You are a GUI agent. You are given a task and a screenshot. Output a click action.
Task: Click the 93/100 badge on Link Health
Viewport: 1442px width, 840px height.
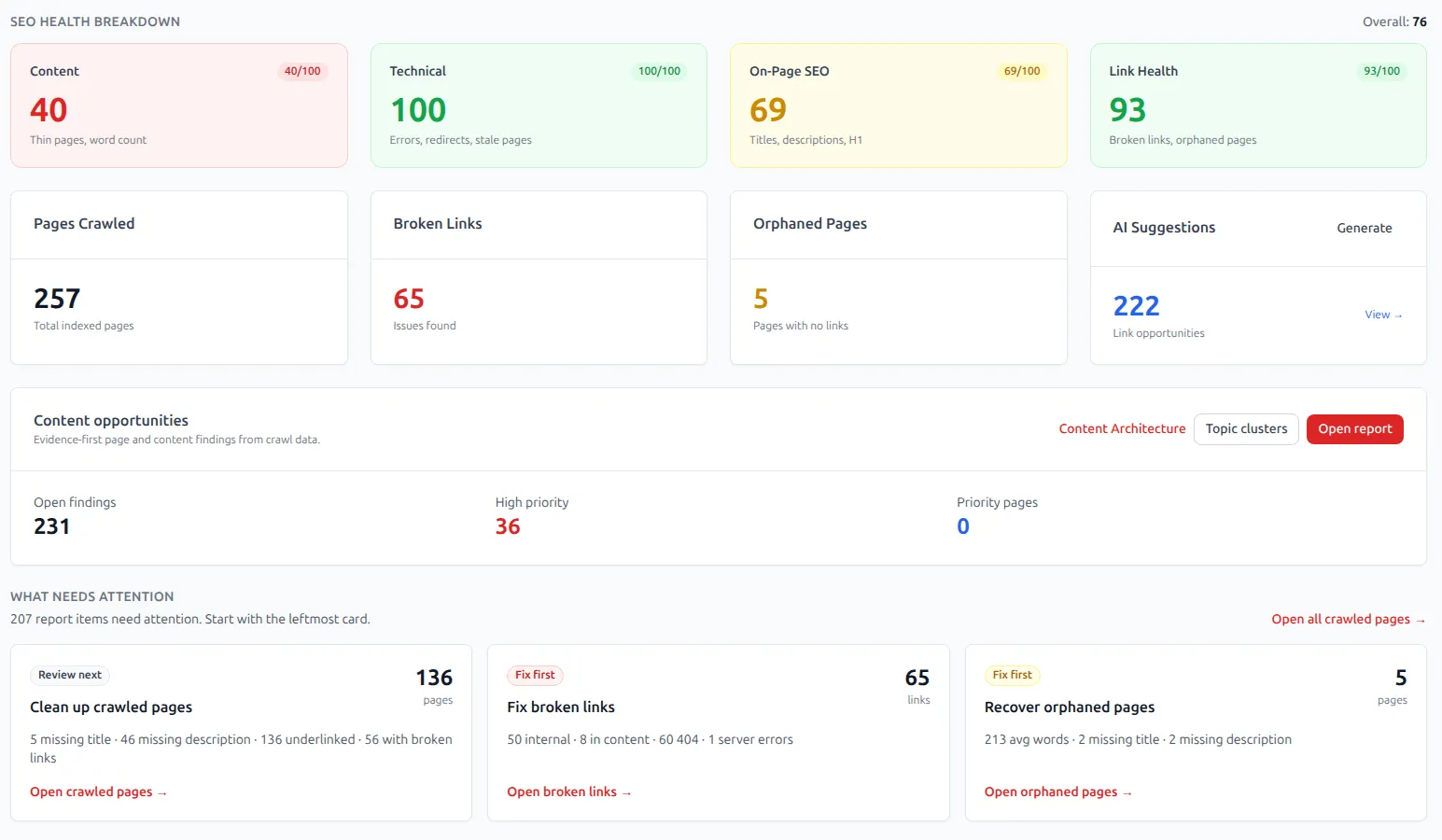[x=1381, y=71]
